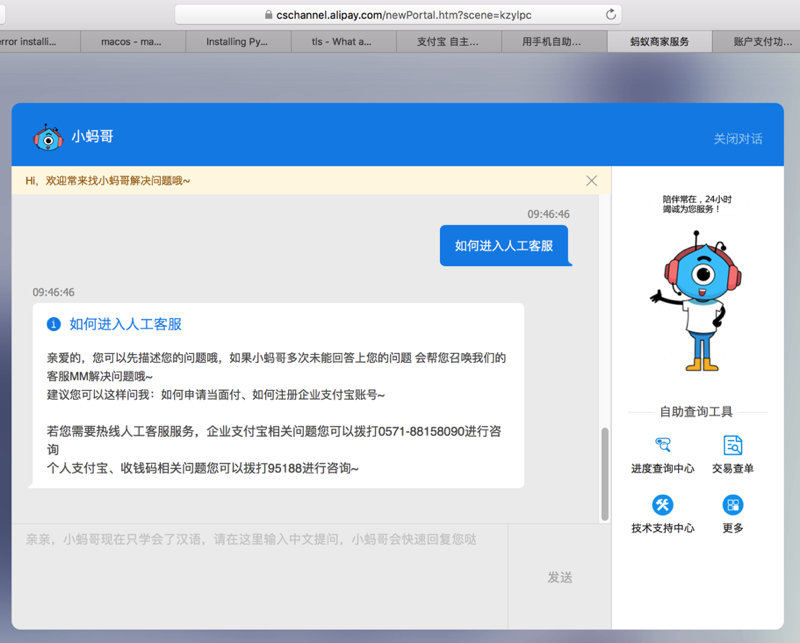Click the 小蚂哥 title in header
Screen dimensions: 800x643
point(92,136)
